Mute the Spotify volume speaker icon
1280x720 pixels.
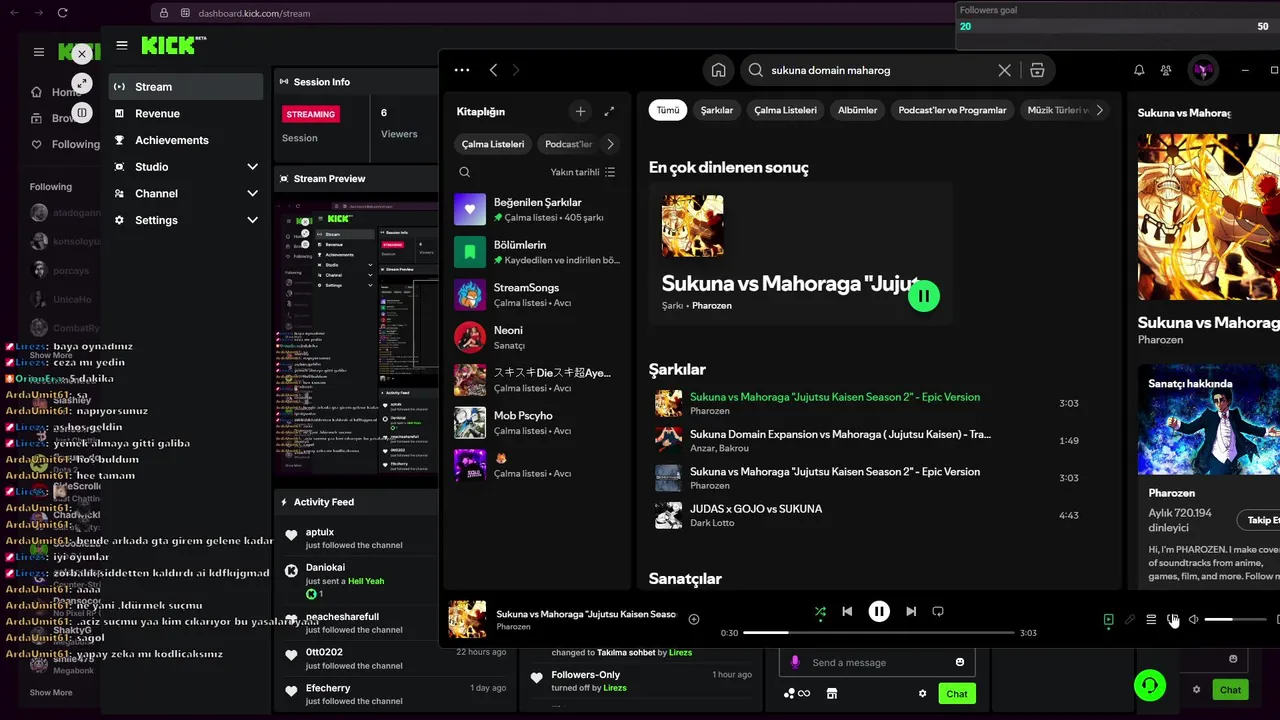coord(1194,620)
